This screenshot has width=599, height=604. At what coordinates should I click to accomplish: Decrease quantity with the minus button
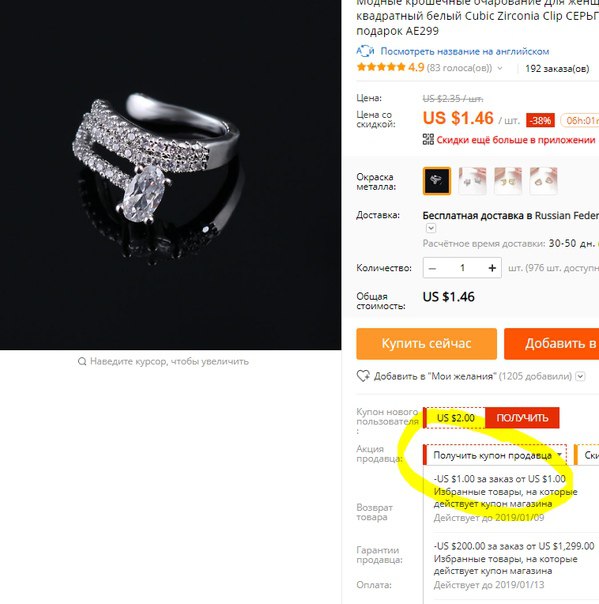(x=433, y=268)
